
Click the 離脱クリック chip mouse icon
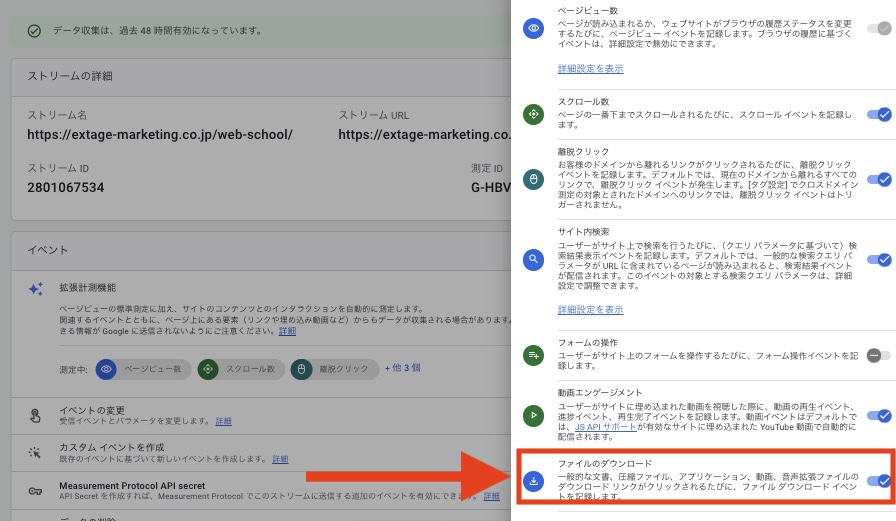(301, 369)
